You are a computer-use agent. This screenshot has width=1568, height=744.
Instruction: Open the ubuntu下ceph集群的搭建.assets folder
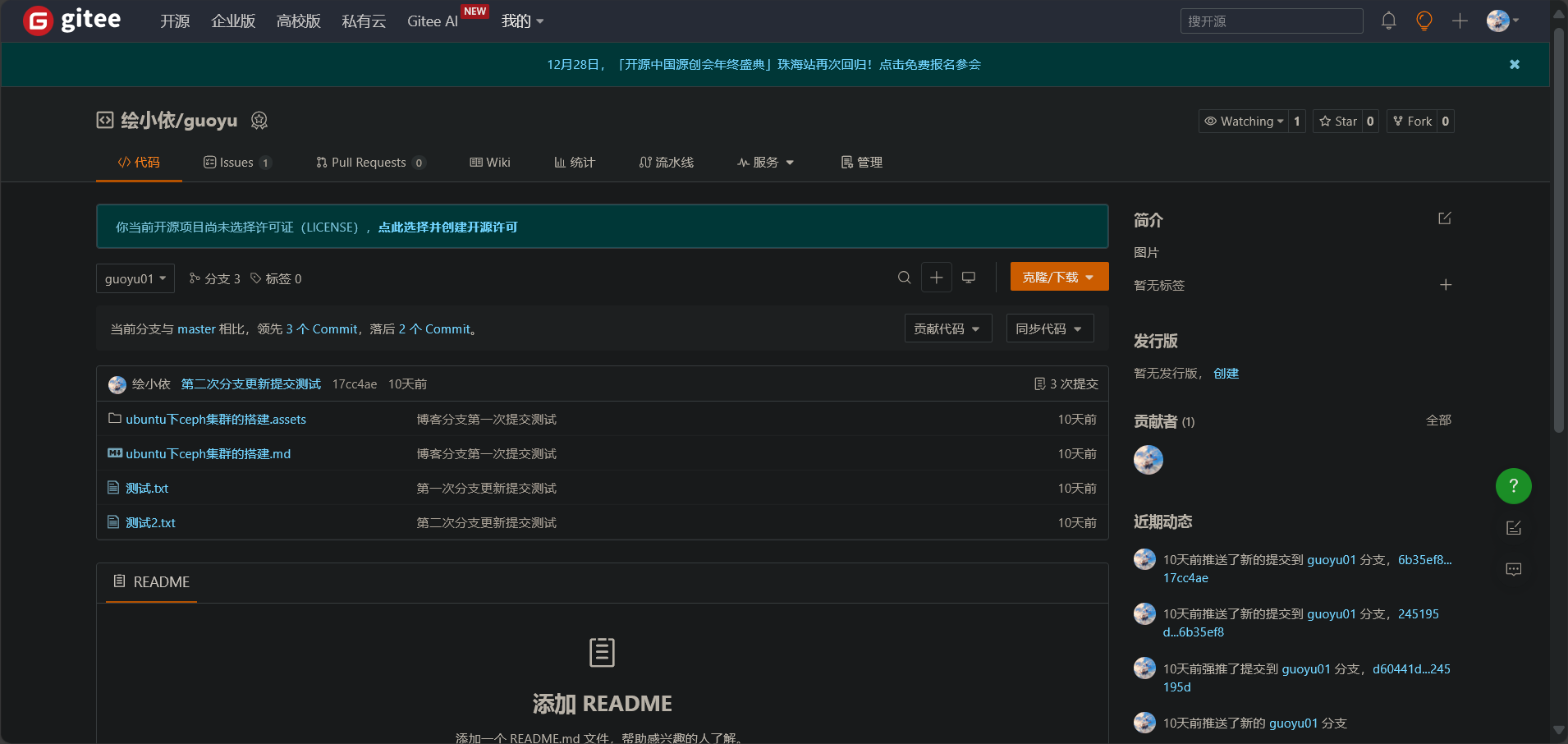(216, 419)
